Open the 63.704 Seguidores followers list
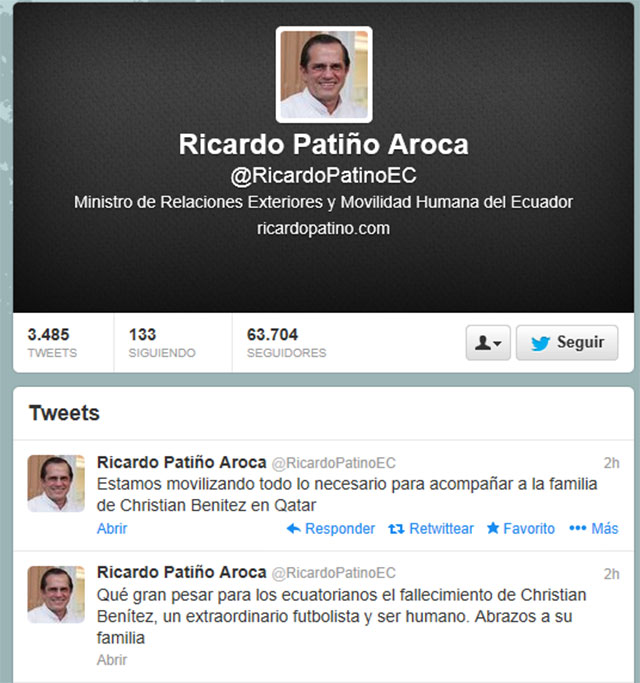Screen dimensions: 640x683 click(286, 342)
